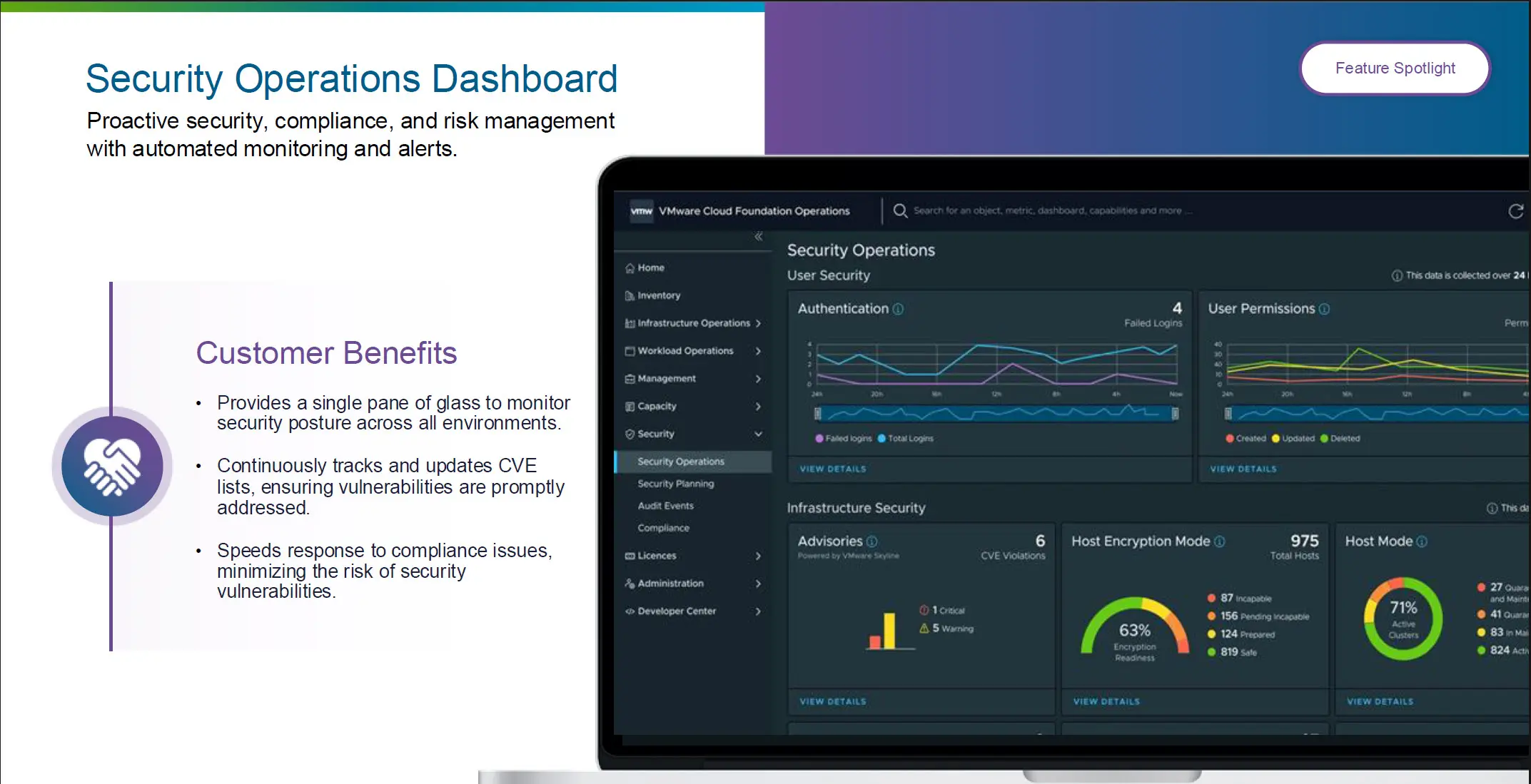
Task: Click View Details under User Permissions
Action: pyautogui.click(x=1243, y=469)
